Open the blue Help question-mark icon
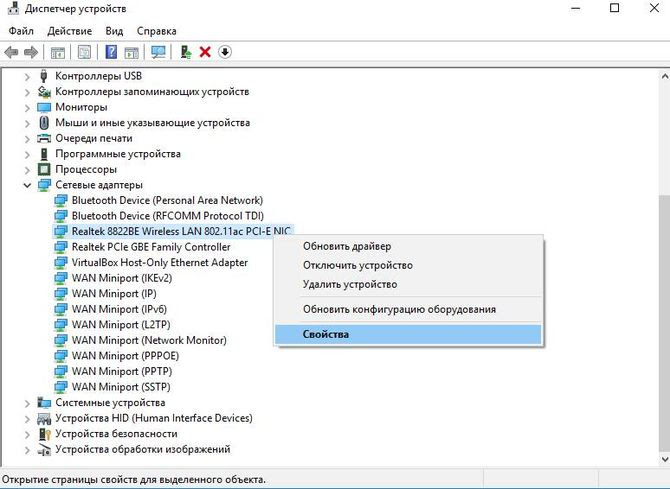Image resolution: width=670 pixels, height=489 pixels. click(x=111, y=52)
